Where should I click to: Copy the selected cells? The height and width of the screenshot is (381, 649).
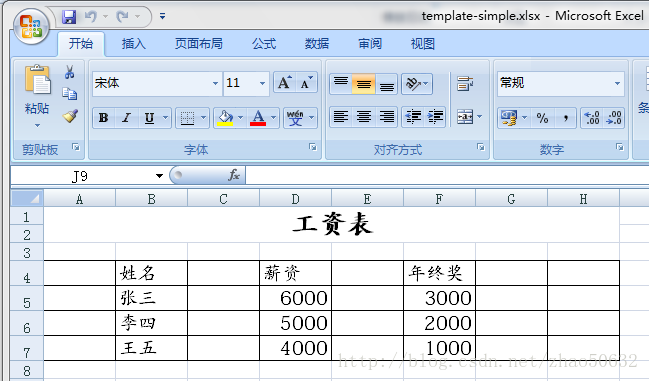(70, 93)
